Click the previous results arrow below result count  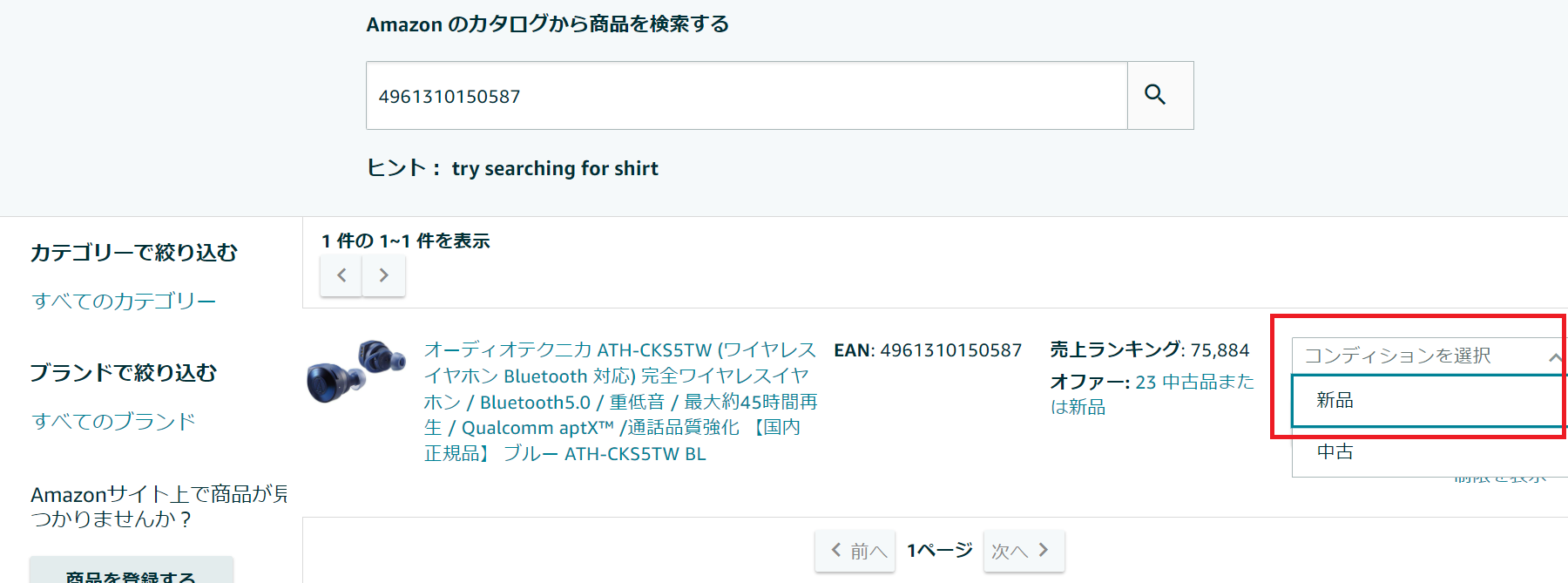point(341,275)
